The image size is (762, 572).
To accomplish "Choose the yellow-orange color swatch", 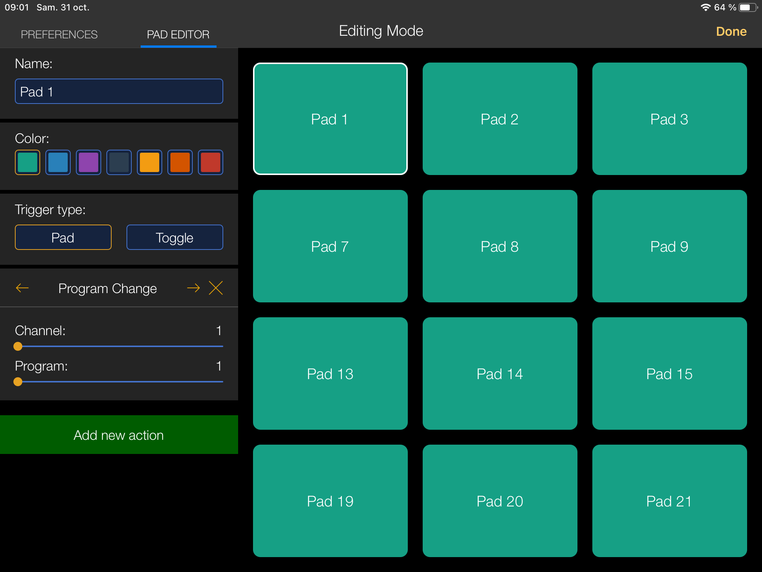I will [149, 162].
